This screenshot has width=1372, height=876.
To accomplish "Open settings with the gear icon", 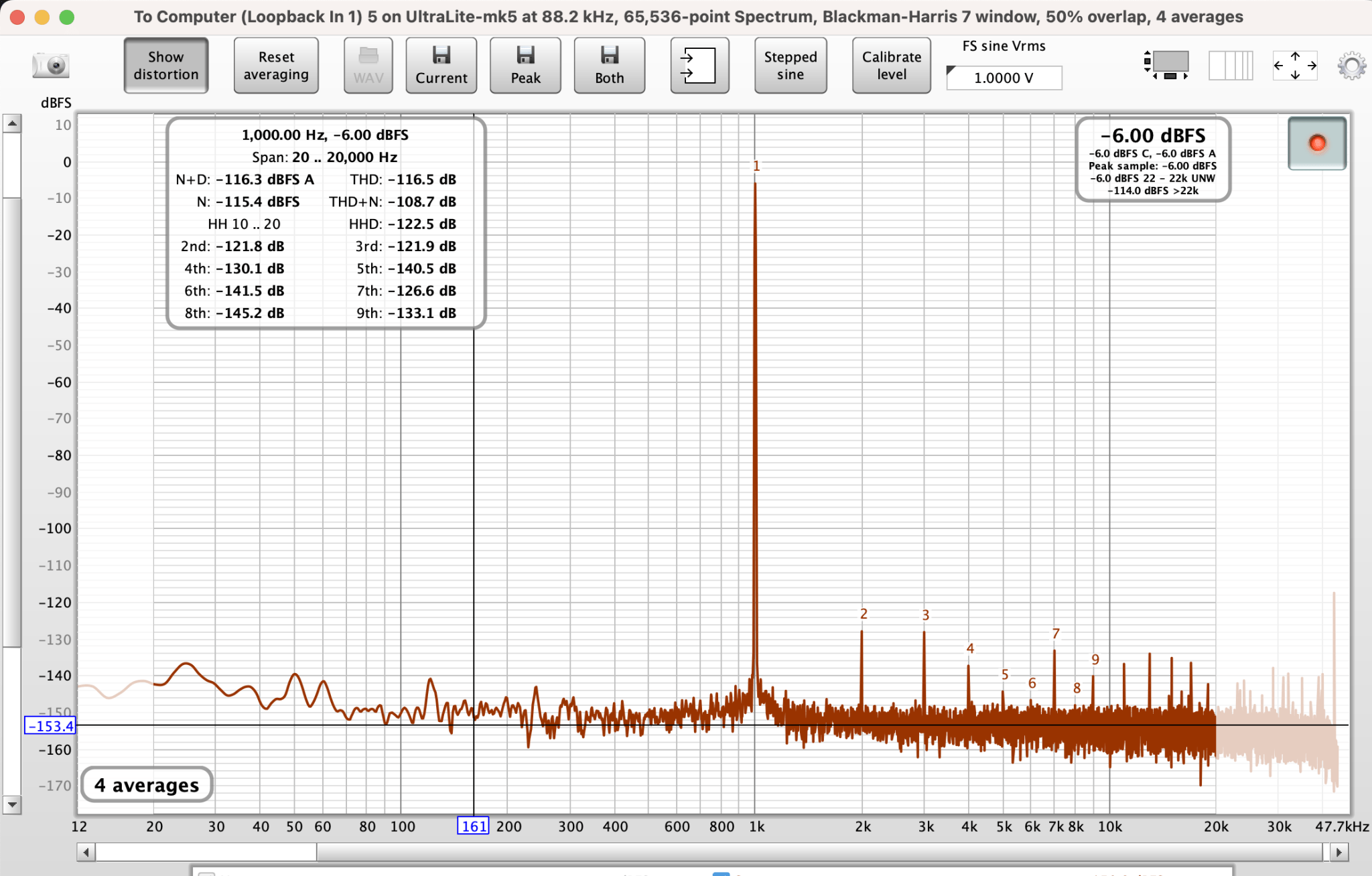I will click(x=1351, y=66).
